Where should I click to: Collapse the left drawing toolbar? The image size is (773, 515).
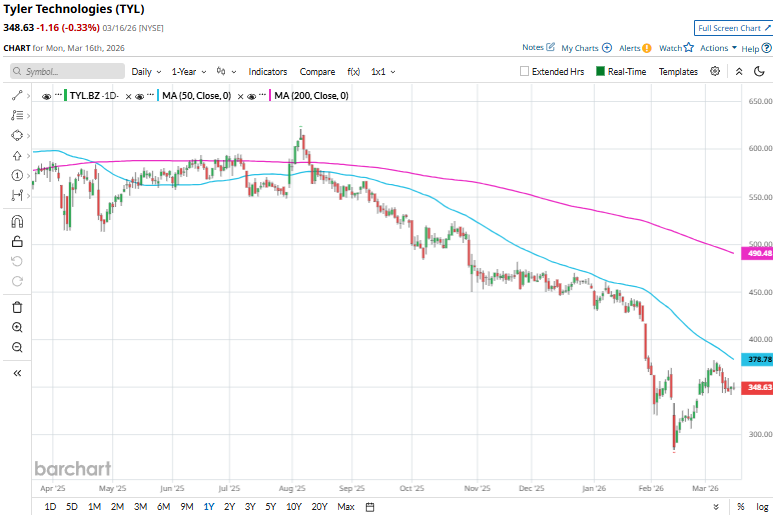click(x=17, y=373)
